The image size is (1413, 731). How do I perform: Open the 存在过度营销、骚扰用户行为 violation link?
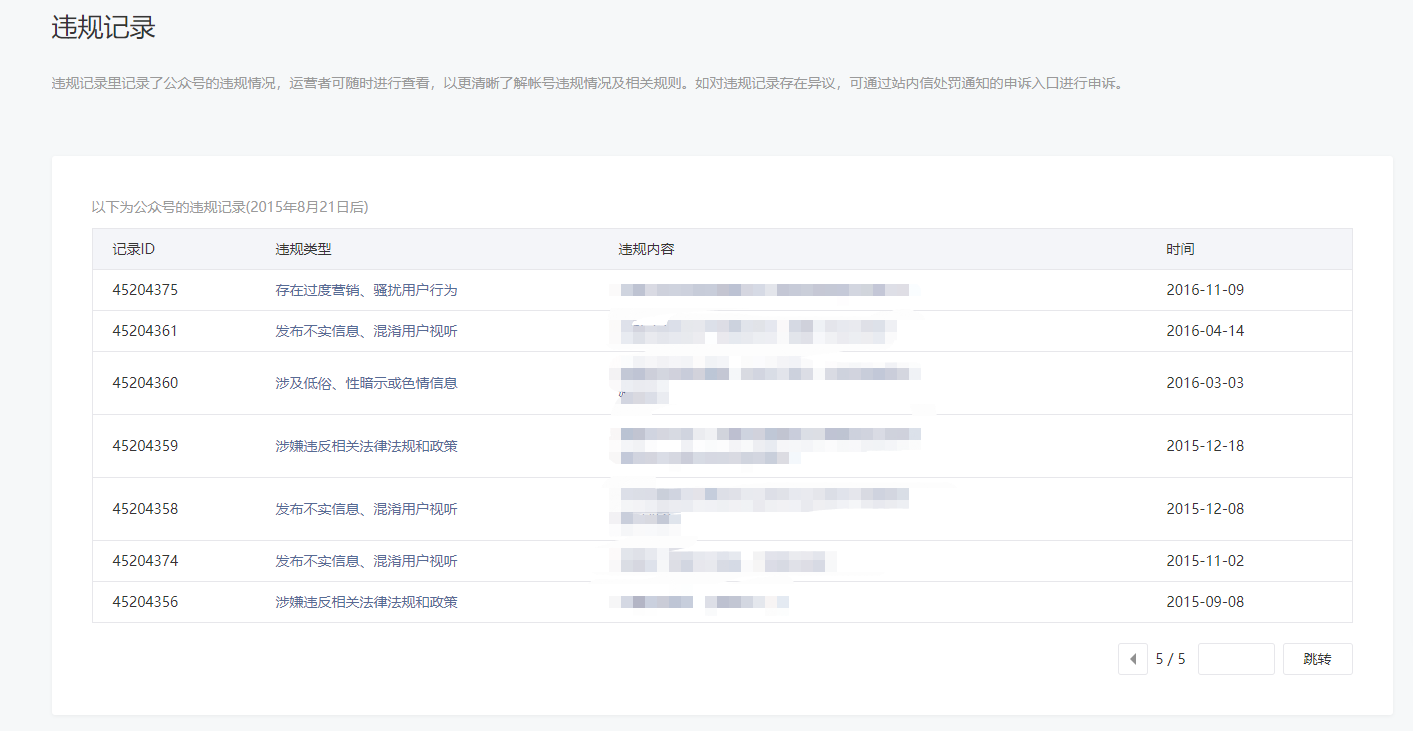click(x=366, y=290)
